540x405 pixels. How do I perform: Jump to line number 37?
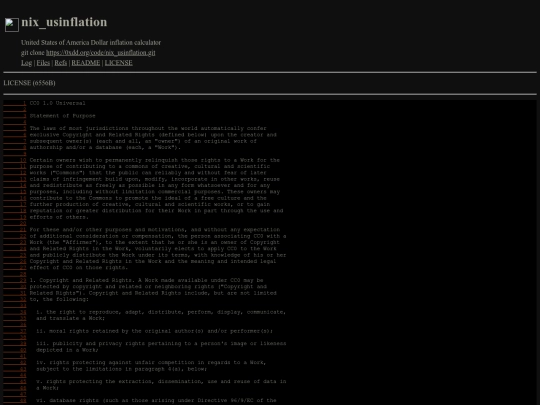(15, 331)
